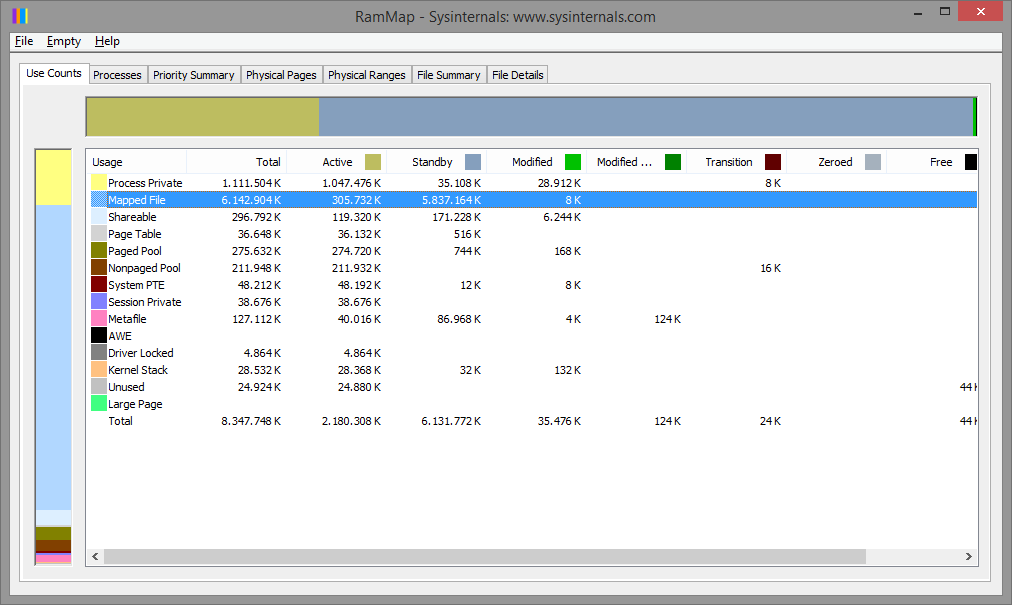Click the black AWE color icon
Image resolution: width=1012 pixels, height=605 pixels.
coord(99,336)
